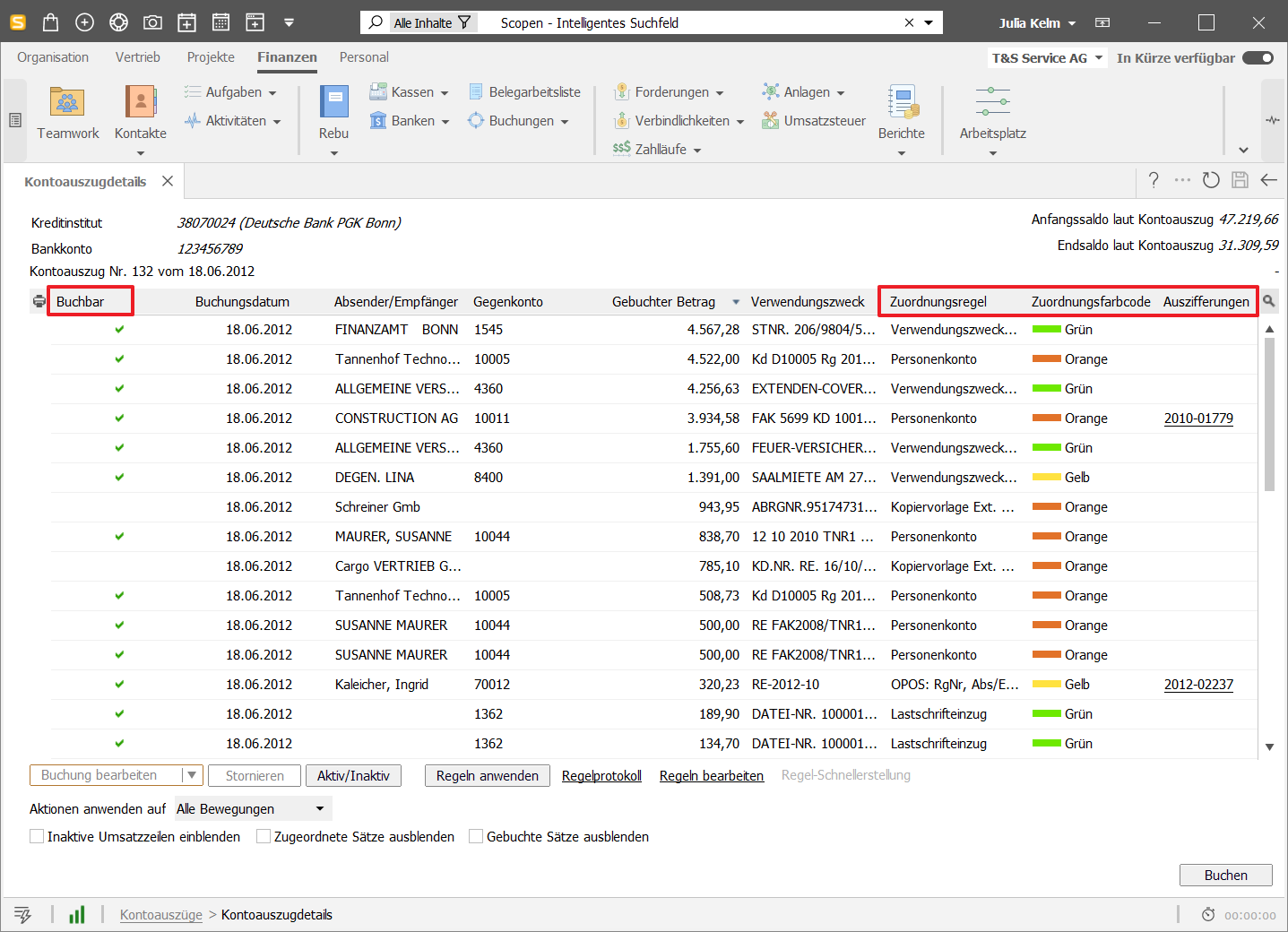1288x932 pixels.
Task: Clear the search field with the X icon
Action: pyautogui.click(x=909, y=22)
